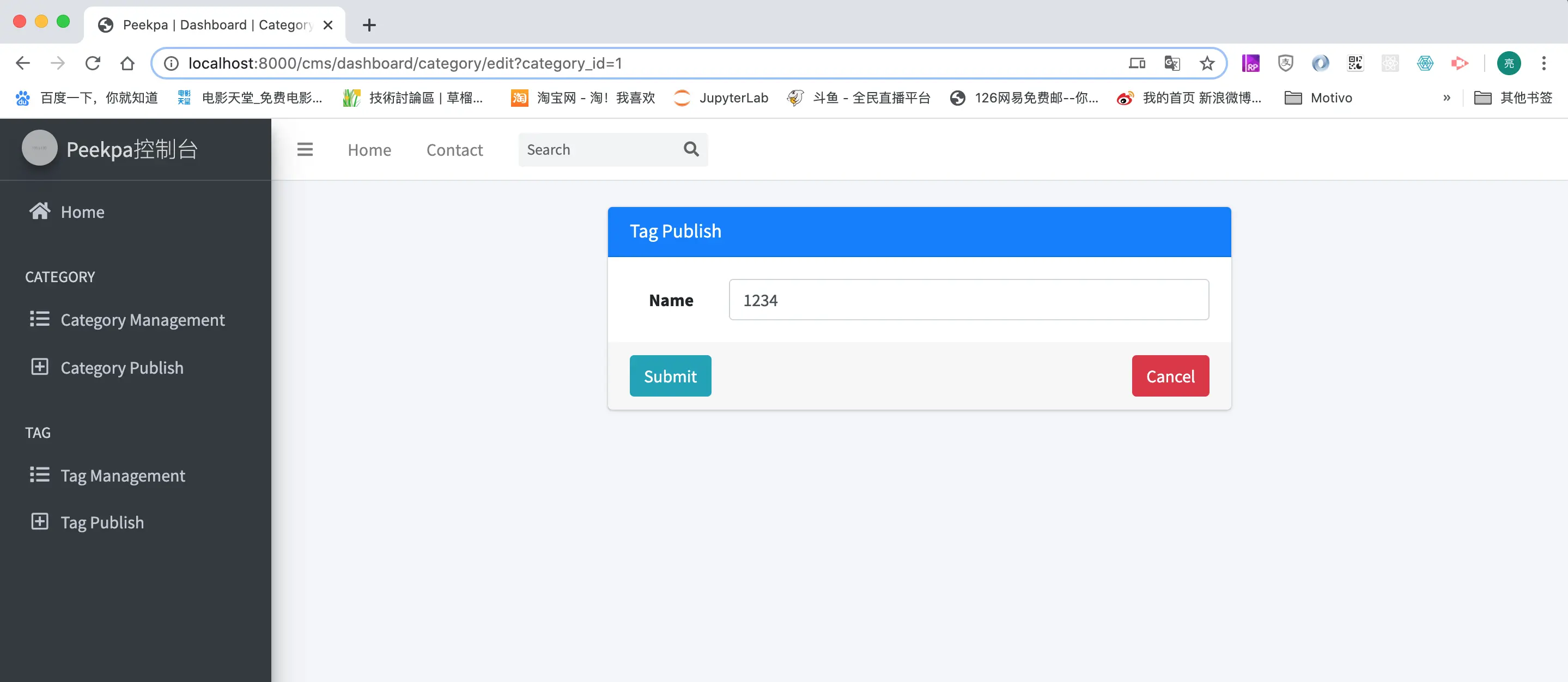
Task: Open the translate page icon in the address bar
Action: (x=1172, y=63)
